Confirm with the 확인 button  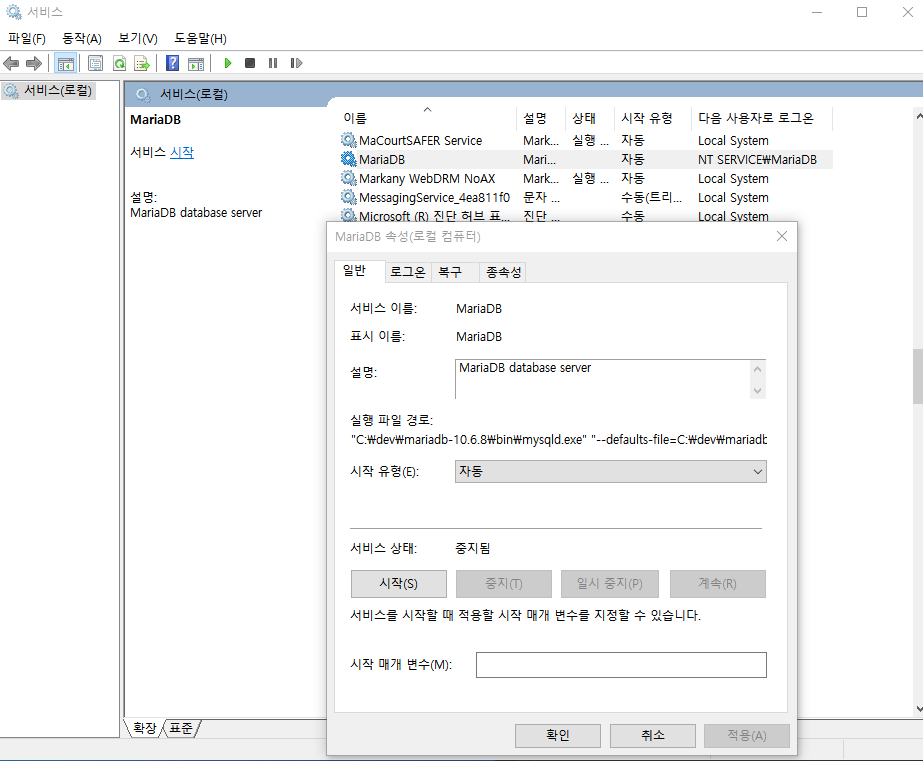(x=557, y=735)
